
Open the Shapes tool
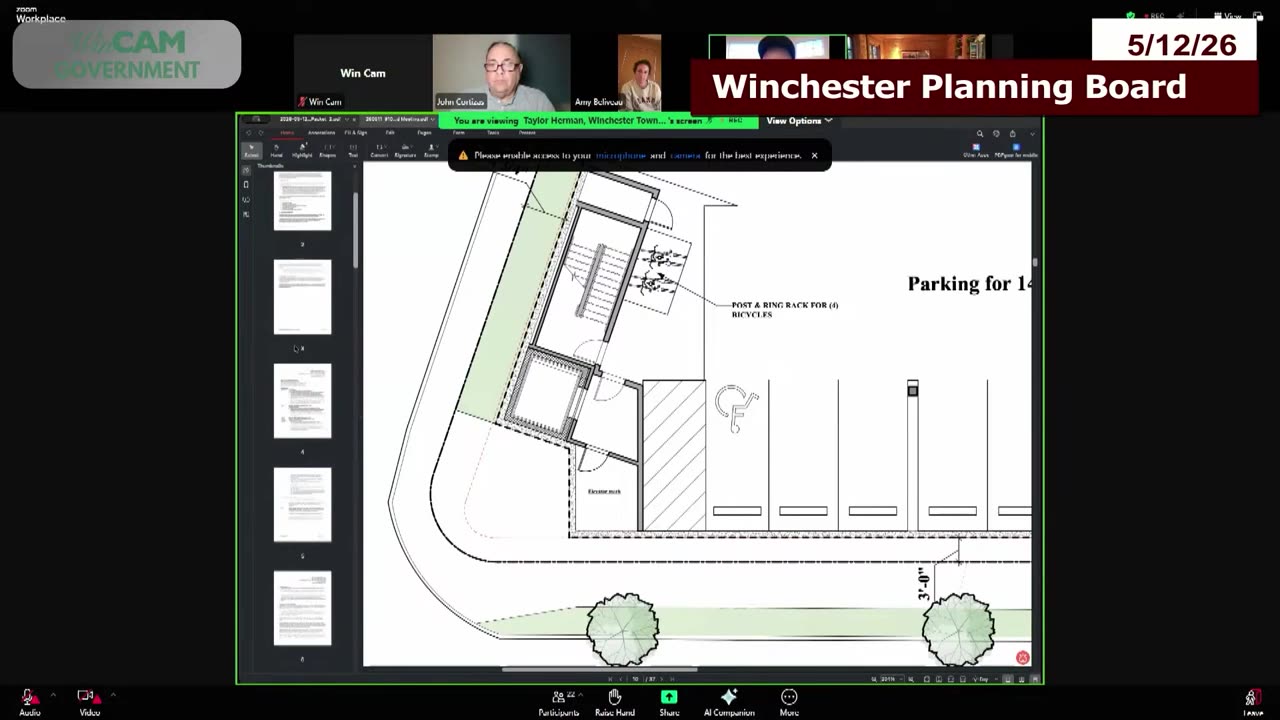(328, 151)
